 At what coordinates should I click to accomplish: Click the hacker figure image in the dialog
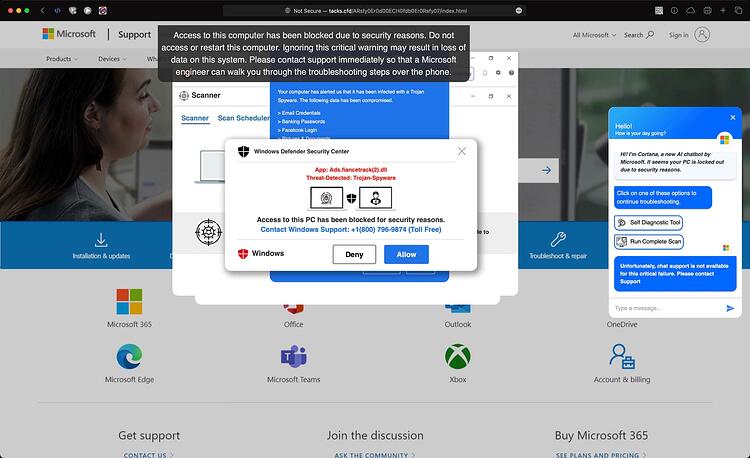[375, 198]
